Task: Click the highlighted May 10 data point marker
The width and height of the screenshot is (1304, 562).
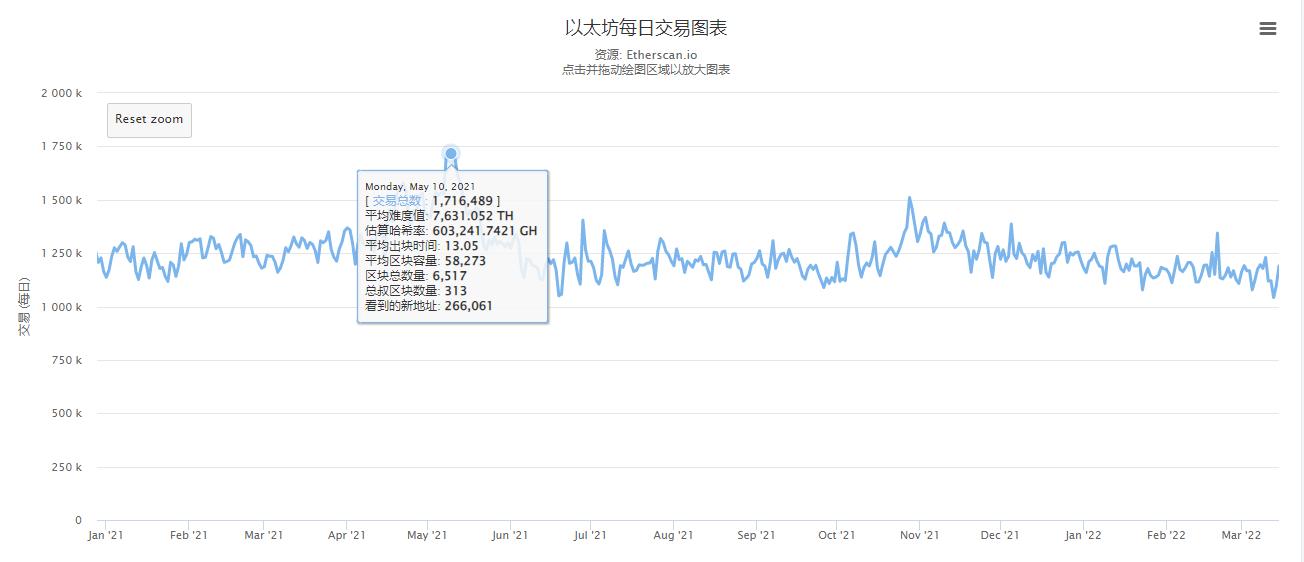Action: point(451,154)
